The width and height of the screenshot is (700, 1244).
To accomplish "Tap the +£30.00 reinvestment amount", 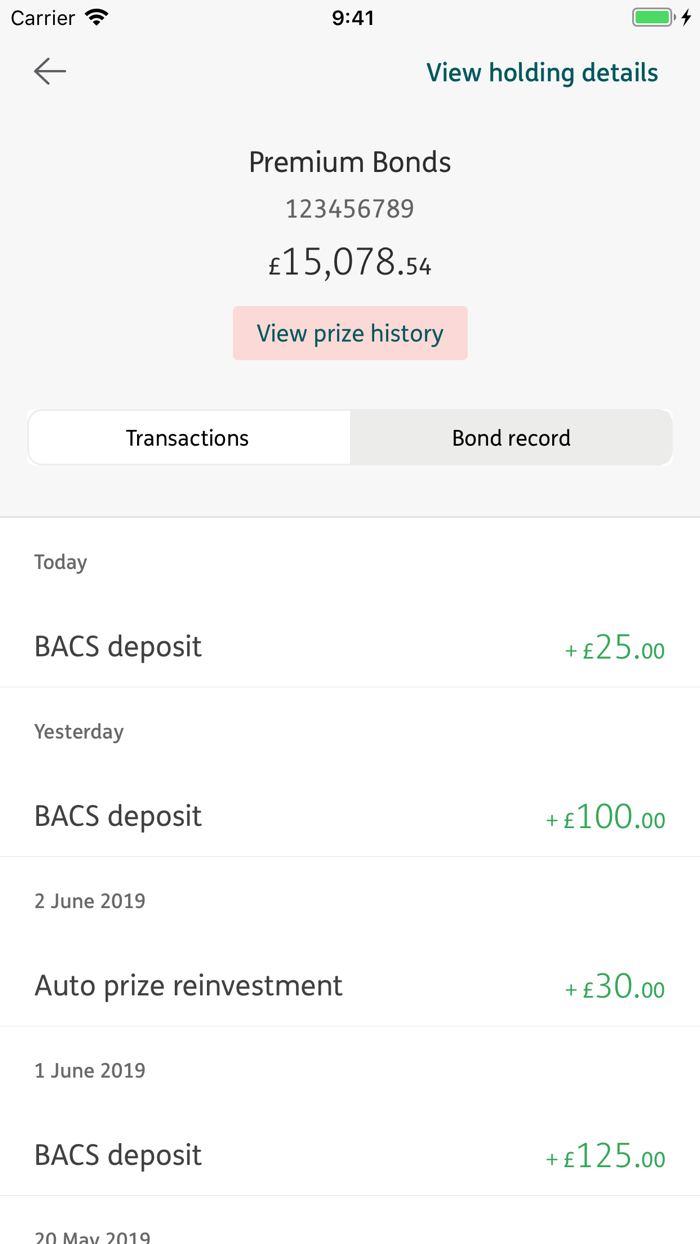I will point(615,988).
